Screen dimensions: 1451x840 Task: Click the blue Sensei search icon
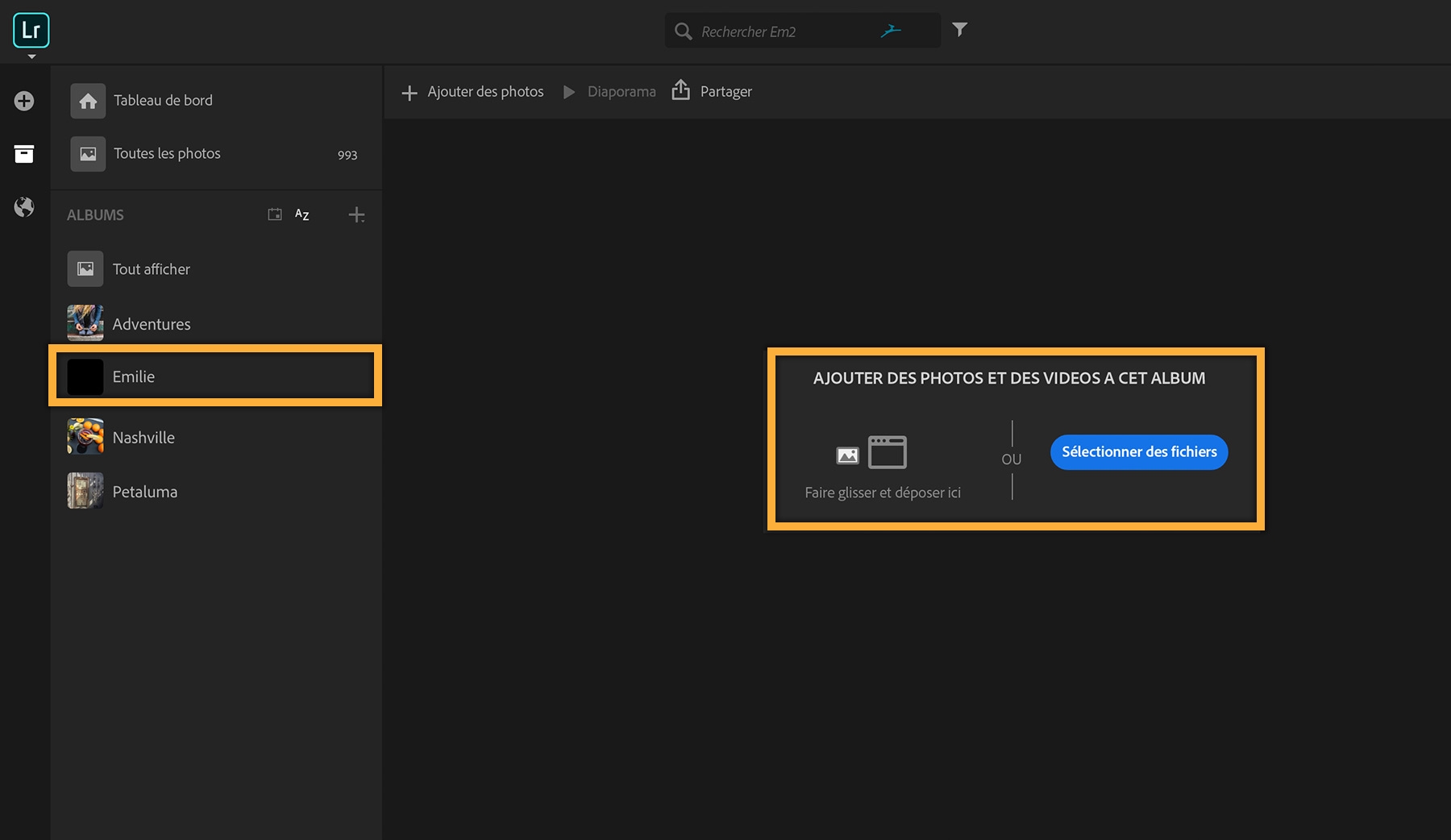point(892,29)
